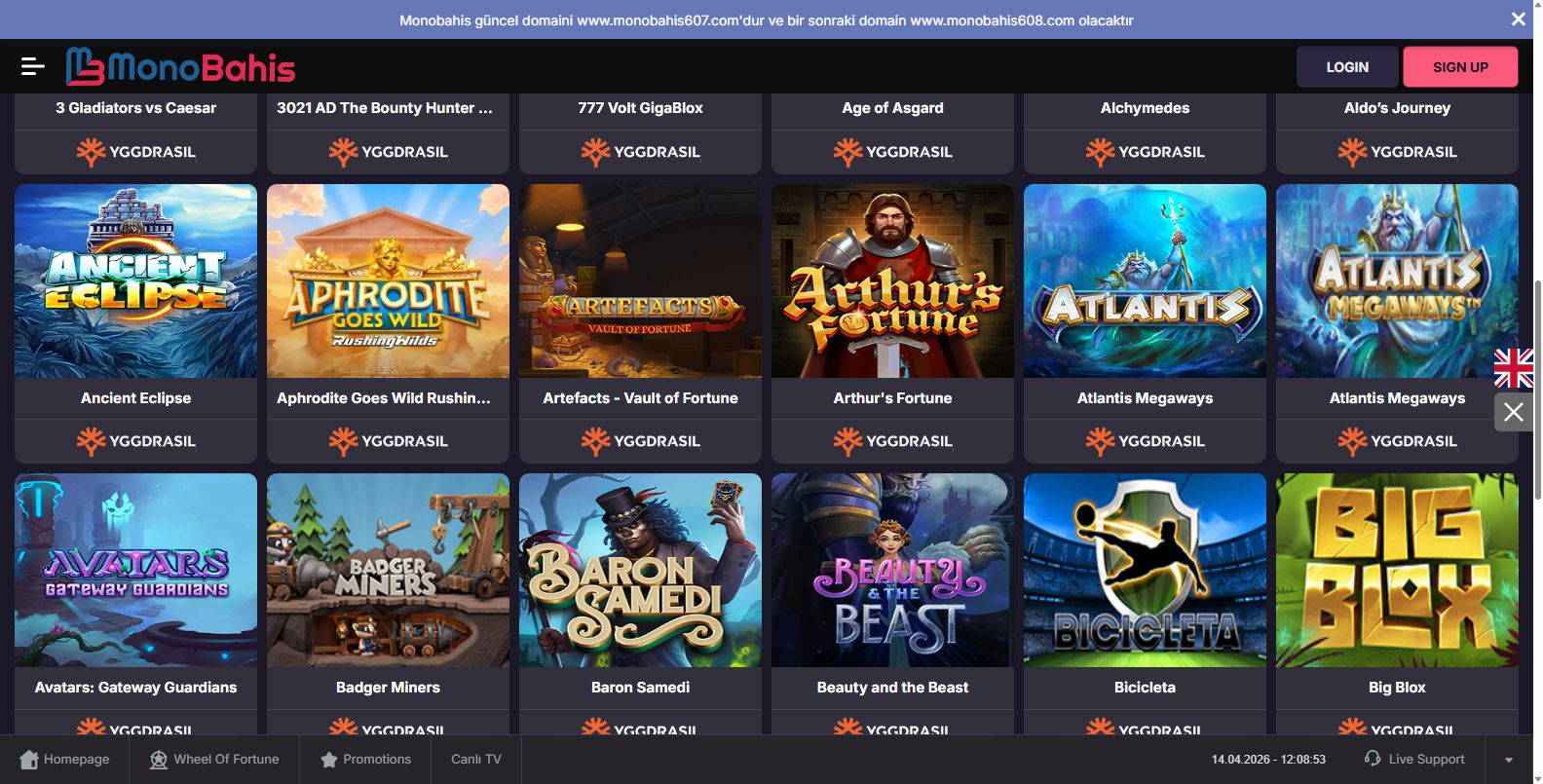Open the Bicicleta game thumbnail

coord(1146,570)
